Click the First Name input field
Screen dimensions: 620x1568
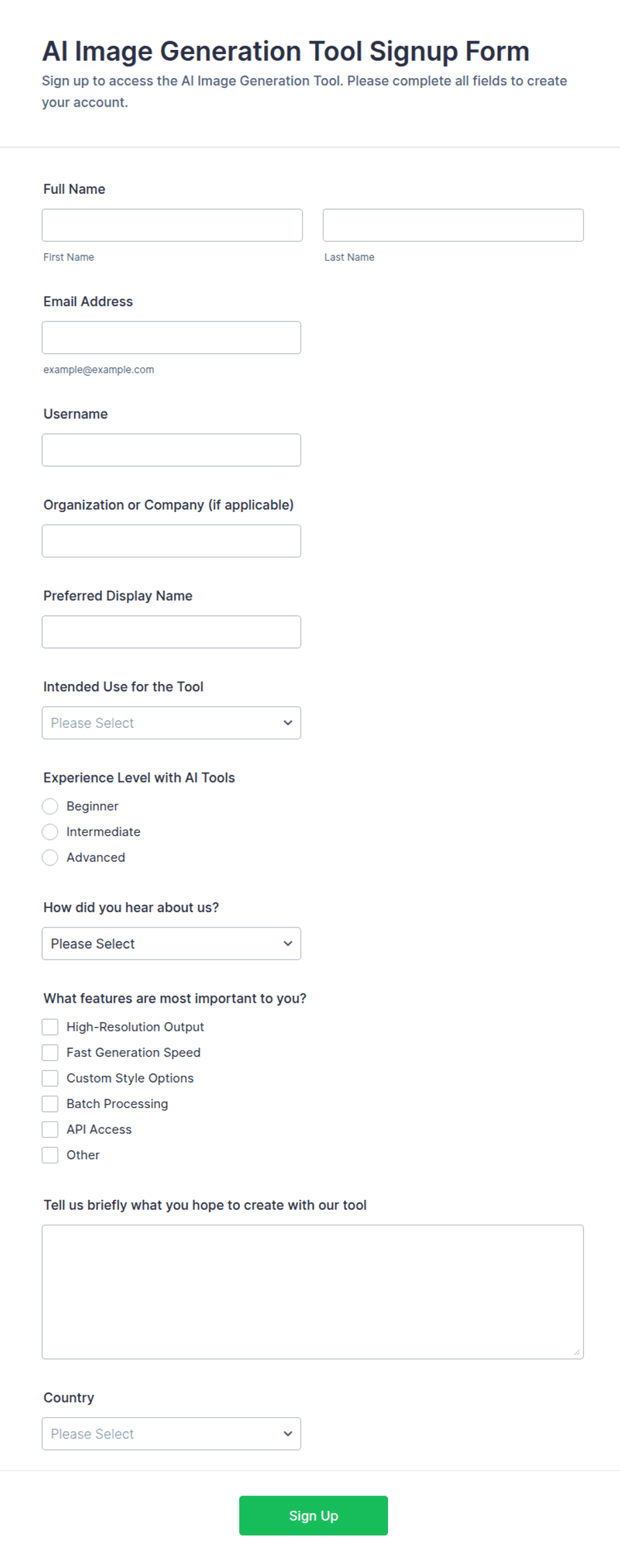172,225
